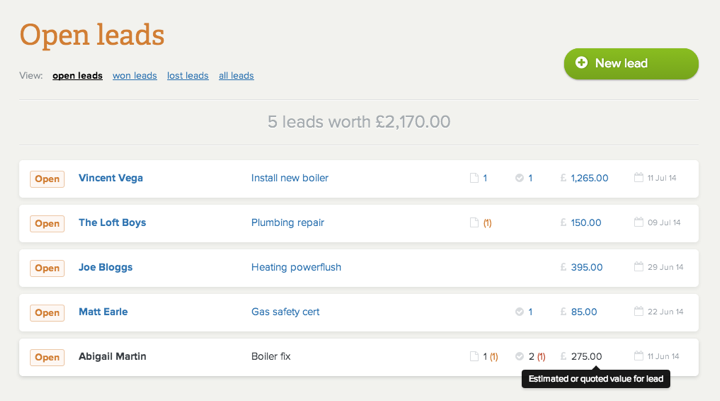Image resolution: width=720 pixels, height=401 pixels.
Task: Click the Open status badge for Matt Earle
Action: (x=47, y=312)
